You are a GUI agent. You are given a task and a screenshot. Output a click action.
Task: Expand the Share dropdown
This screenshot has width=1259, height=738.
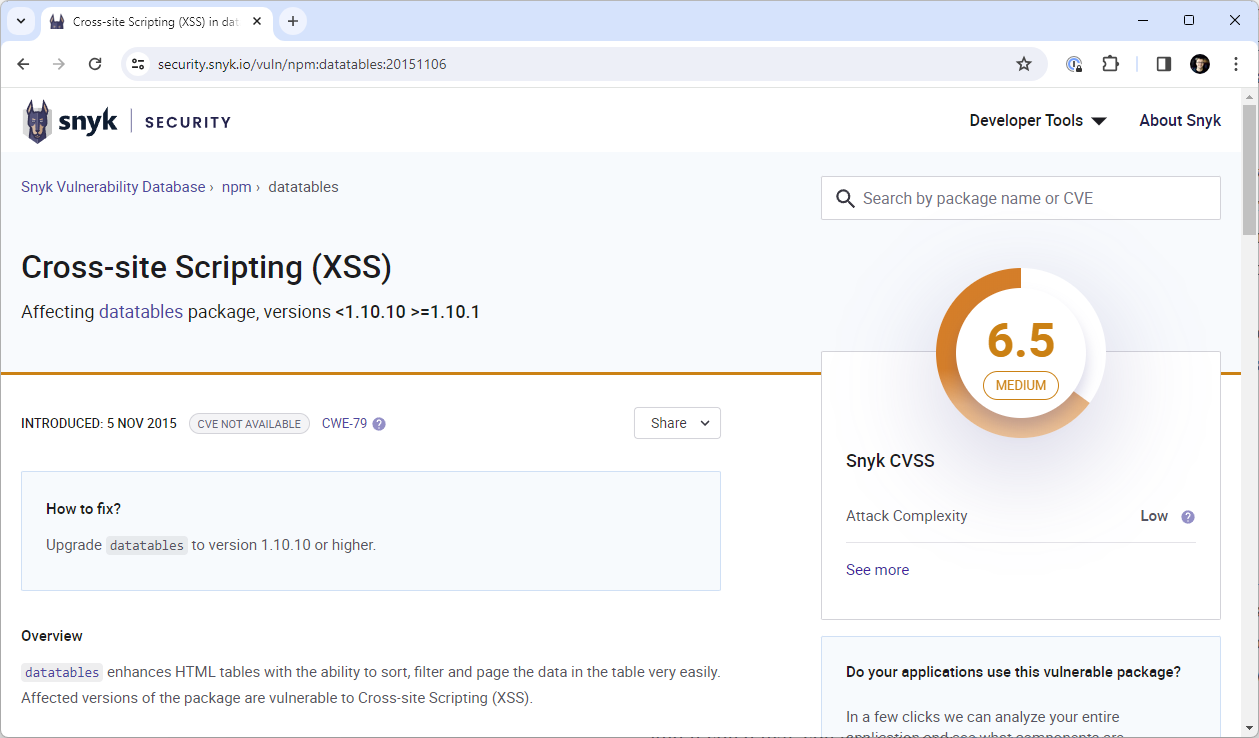pos(677,423)
